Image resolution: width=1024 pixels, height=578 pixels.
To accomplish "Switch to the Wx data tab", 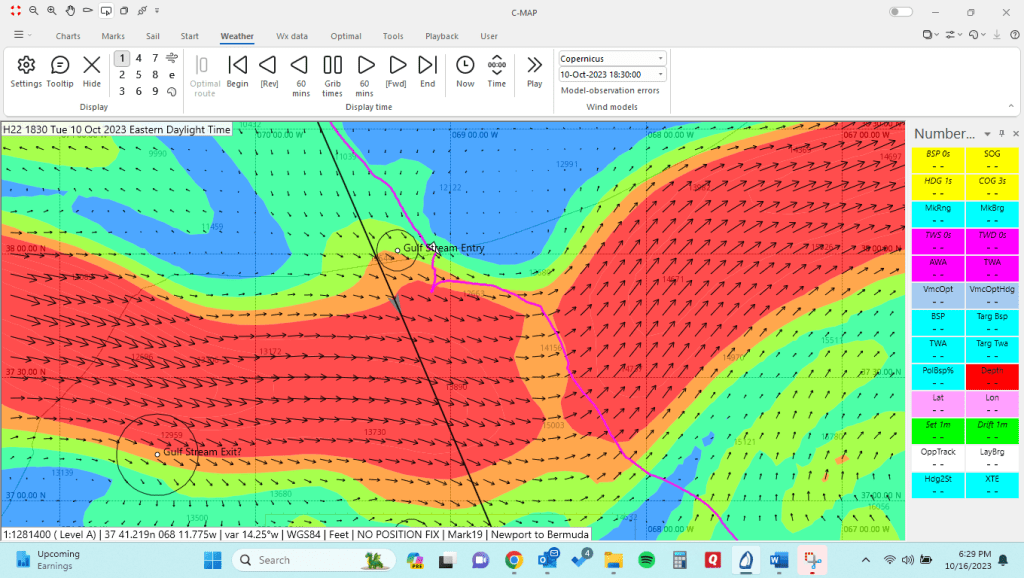I will pyautogui.click(x=292, y=36).
